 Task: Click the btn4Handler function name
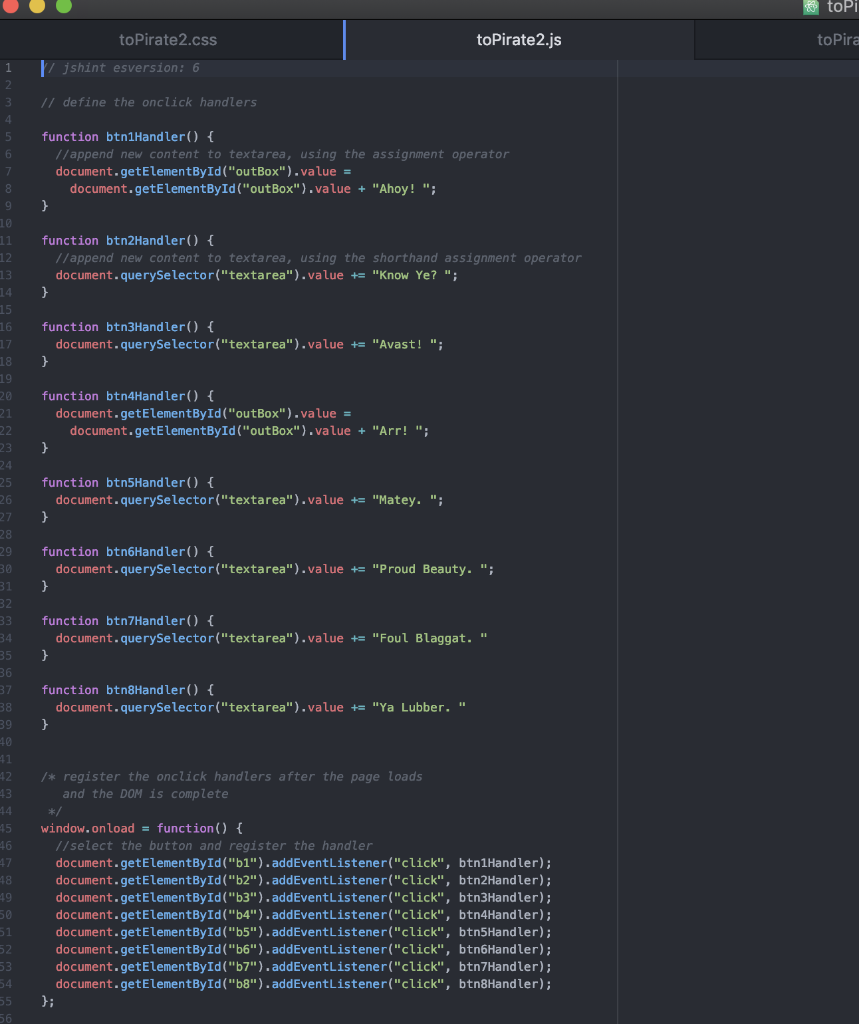[x=146, y=396]
